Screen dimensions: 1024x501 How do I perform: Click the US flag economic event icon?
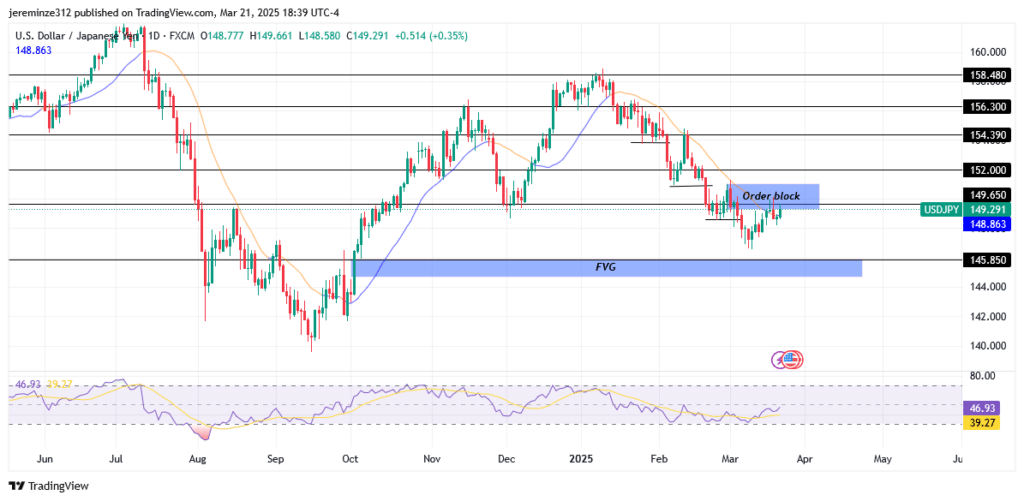(792, 359)
